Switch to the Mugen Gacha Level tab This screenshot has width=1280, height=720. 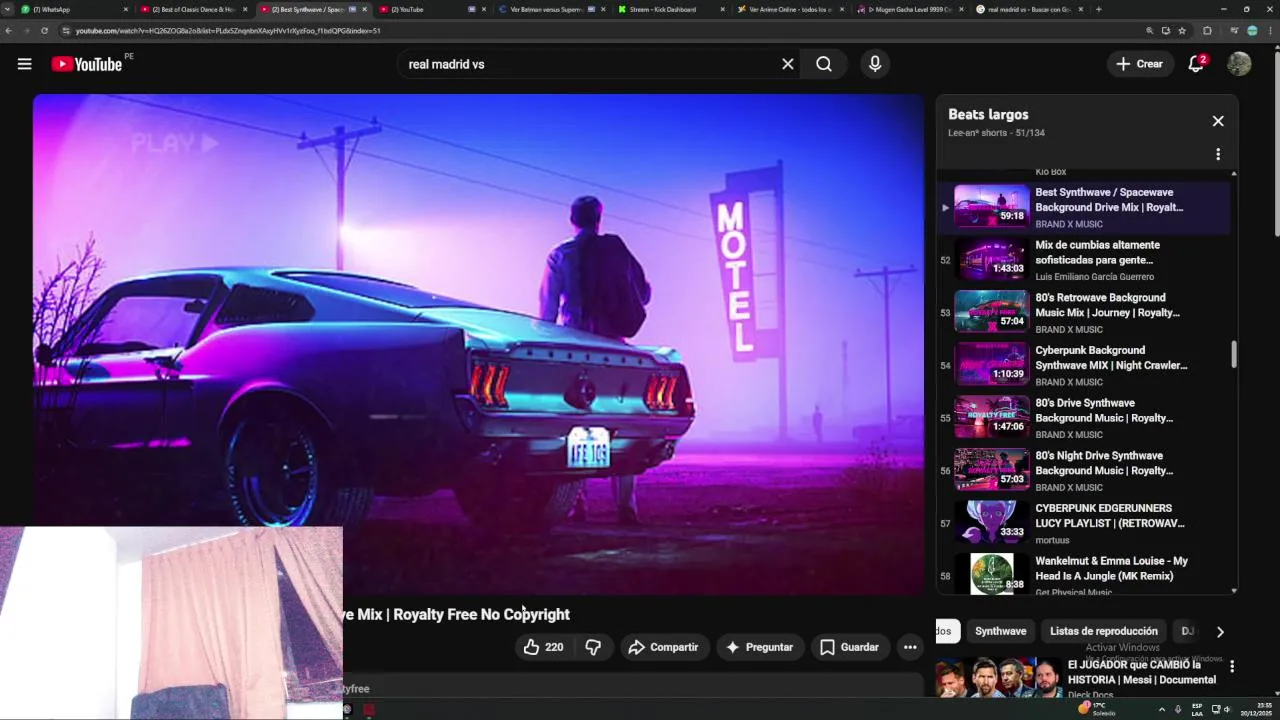click(908, 9)
